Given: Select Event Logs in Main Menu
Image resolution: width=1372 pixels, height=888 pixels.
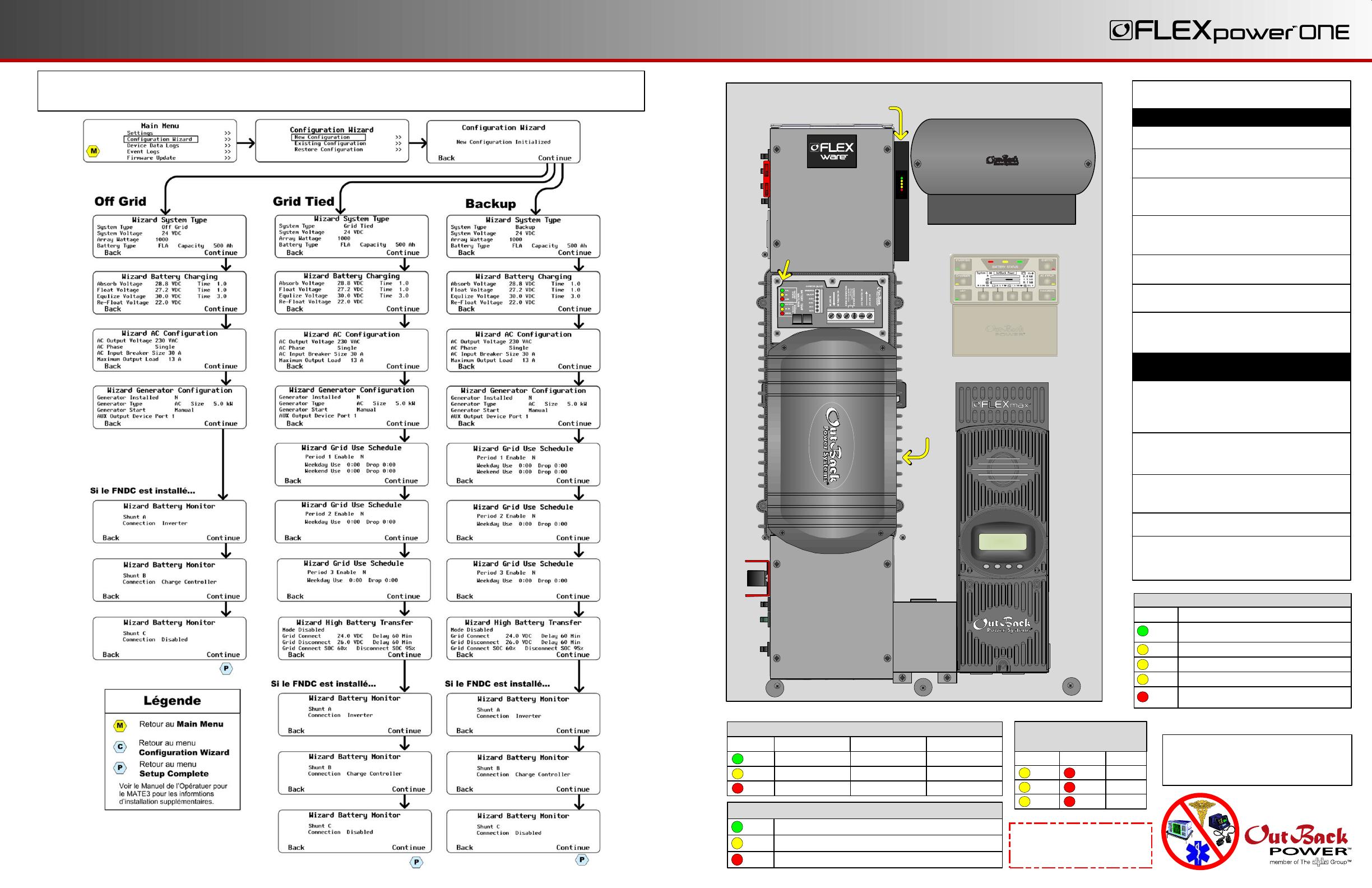Looking at the screenshot, I should tap(143, 152).
